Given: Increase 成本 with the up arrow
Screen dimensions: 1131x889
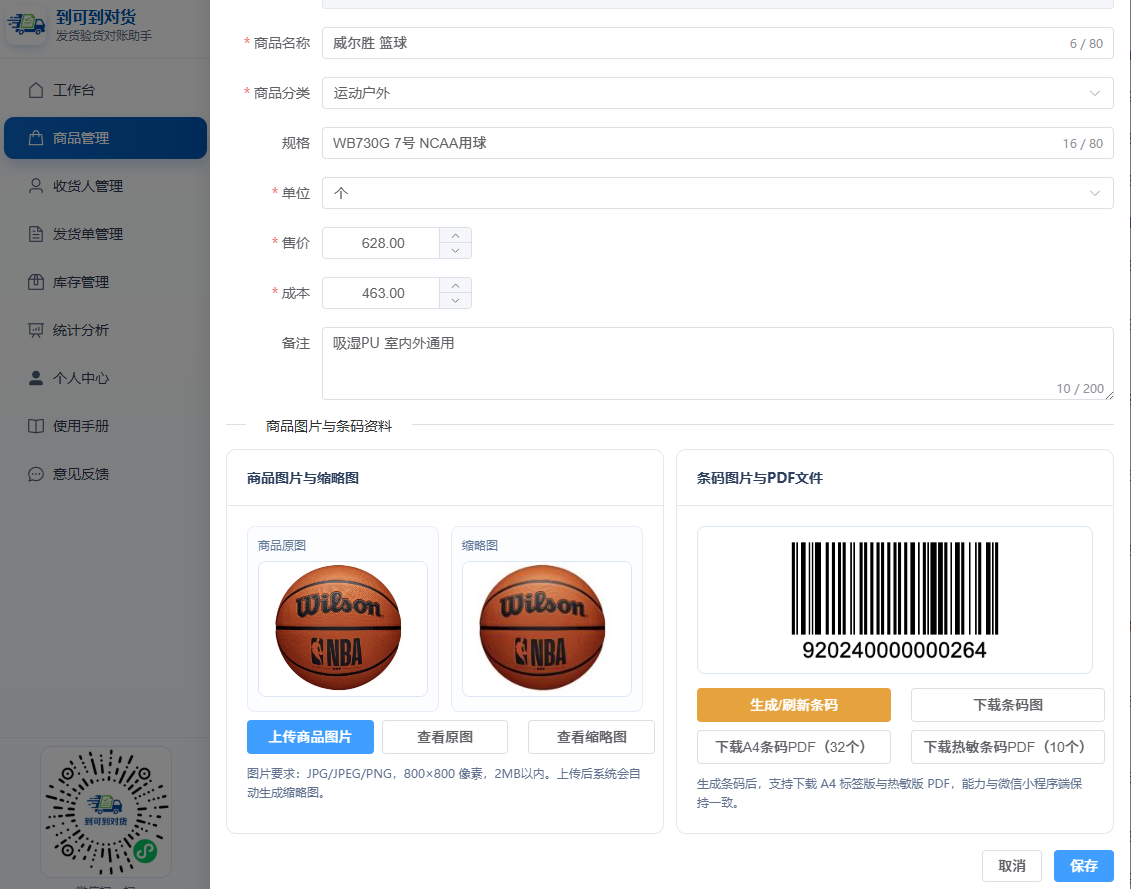Looking at the screenshot, I should pyautogui.click(x=455, y=286).
